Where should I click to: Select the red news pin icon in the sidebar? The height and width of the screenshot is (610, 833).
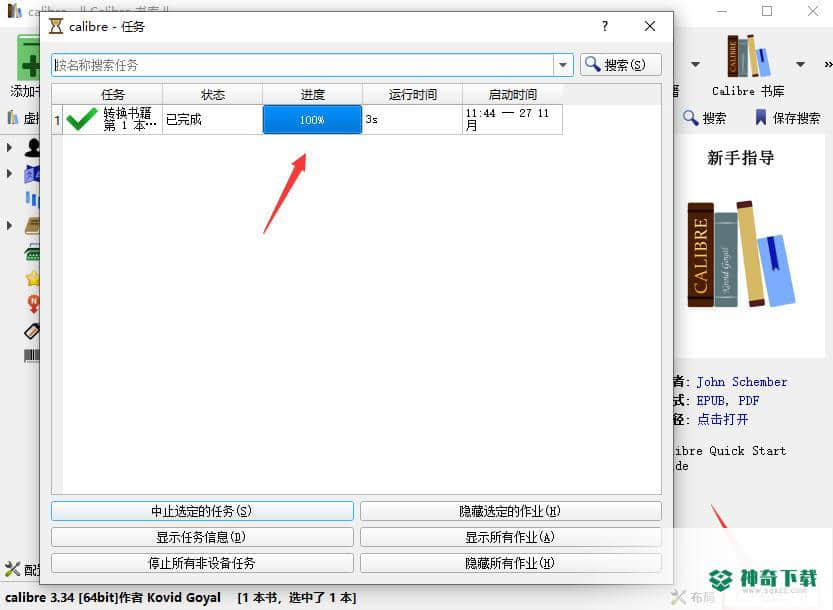click(x=33, y=304)
